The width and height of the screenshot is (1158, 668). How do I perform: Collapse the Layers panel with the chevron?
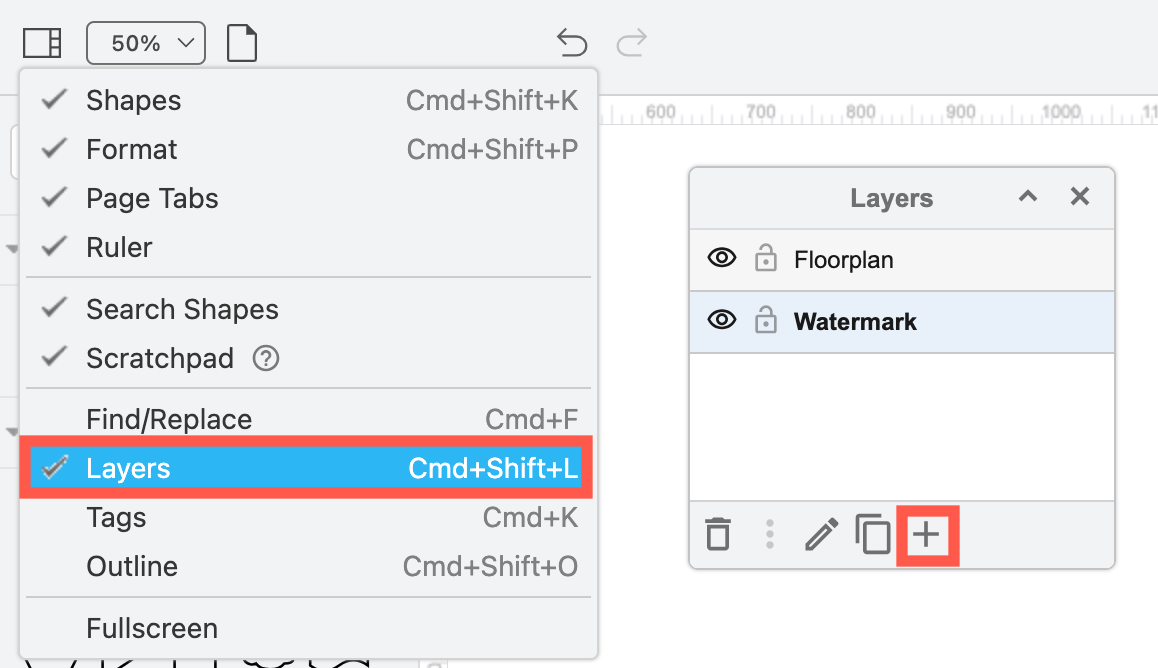click(1028, 197)
